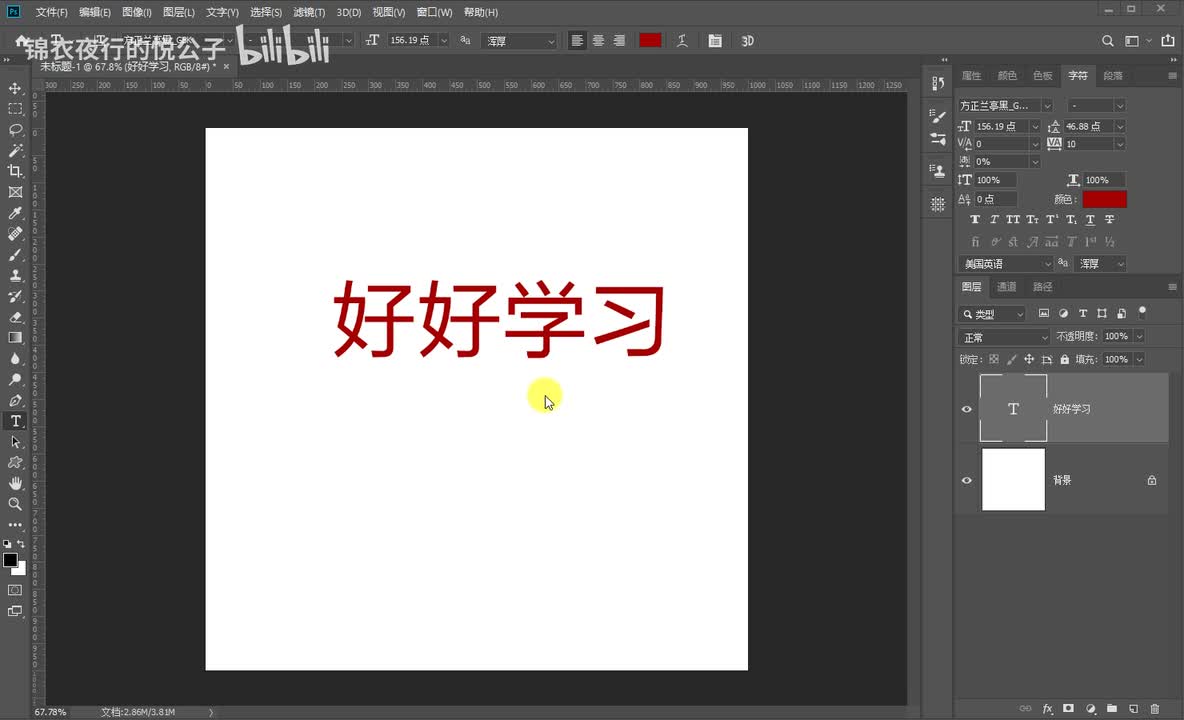This screenshot has height=720, width=1184.
Task: Open the 滤镜(T) menu
Action: tap(309, 12)
